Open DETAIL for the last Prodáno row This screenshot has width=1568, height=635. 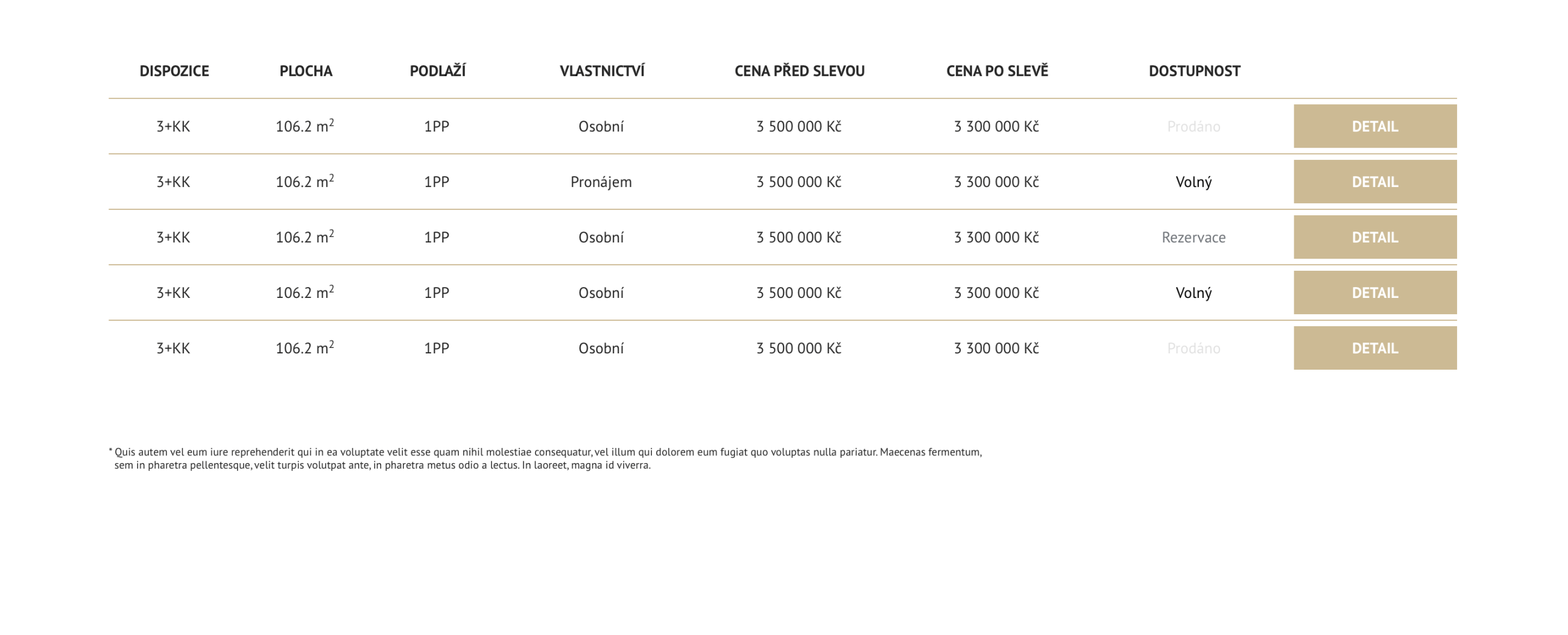(1374, 347)
